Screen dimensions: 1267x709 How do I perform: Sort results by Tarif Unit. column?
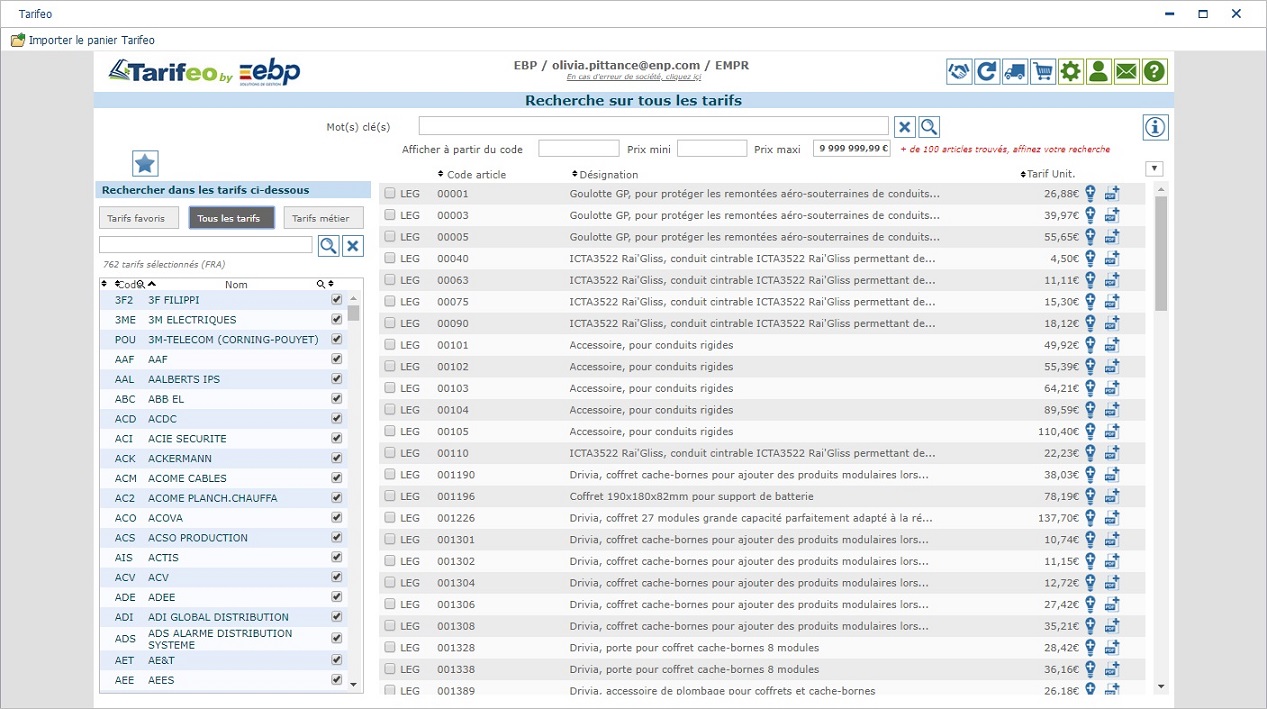1046,175
